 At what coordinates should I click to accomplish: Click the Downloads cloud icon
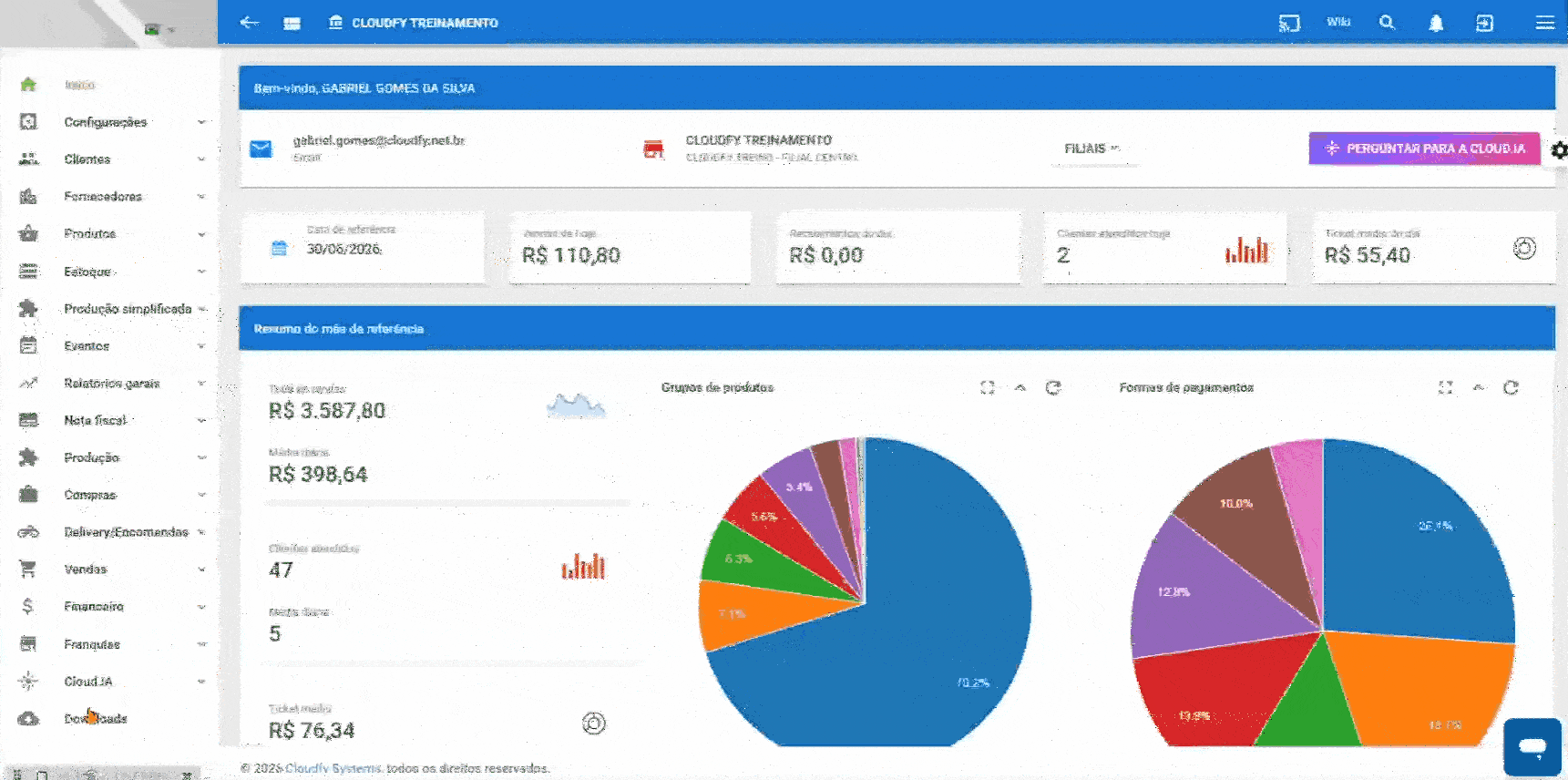[28, 719]
